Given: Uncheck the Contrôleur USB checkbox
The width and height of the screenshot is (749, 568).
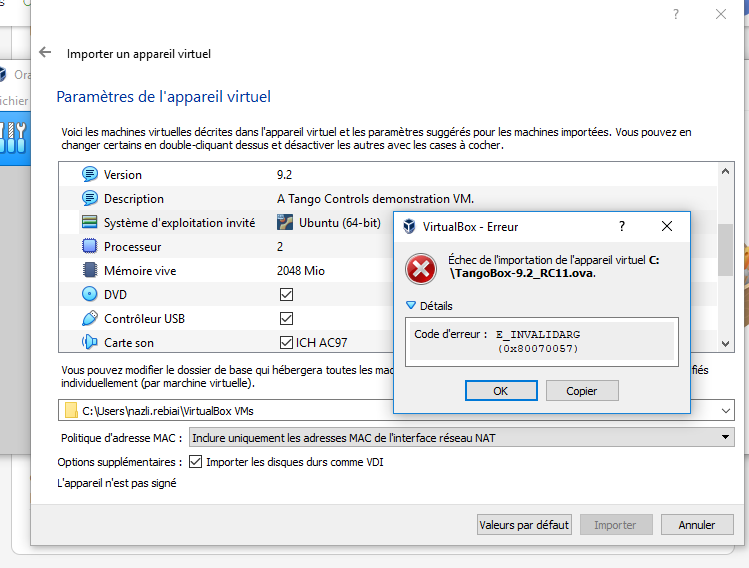Looking at the screenshot, I should tap(286, 318).
